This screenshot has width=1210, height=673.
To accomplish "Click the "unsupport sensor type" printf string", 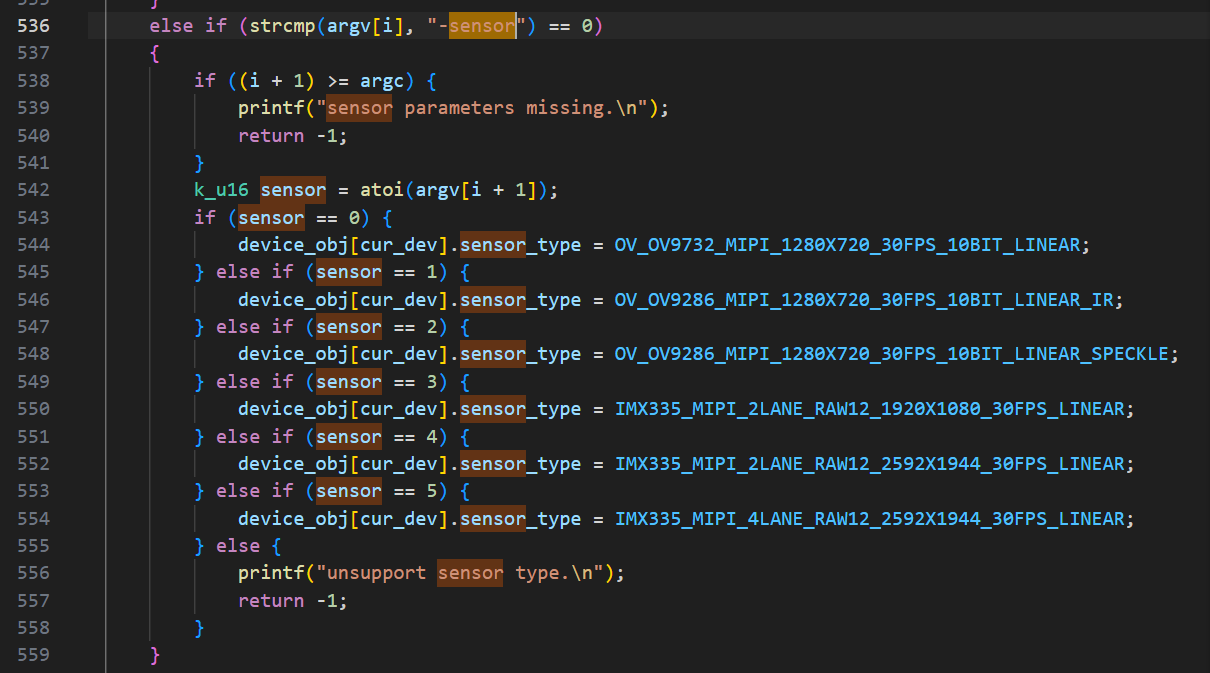I will coord(461,573).
